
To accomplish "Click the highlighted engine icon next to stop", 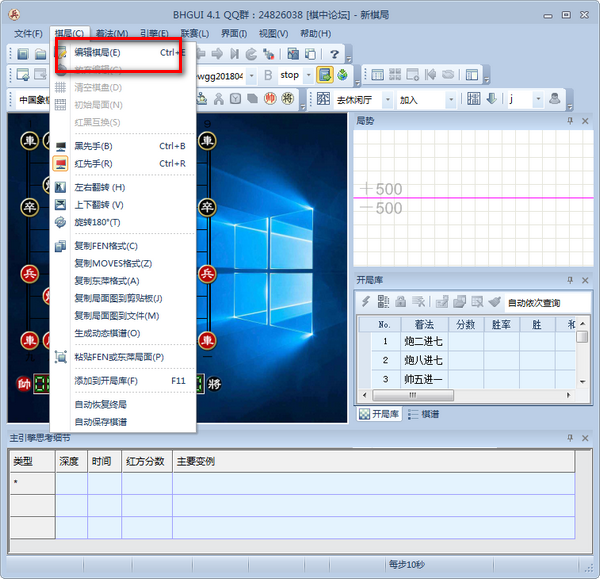I will click(x=325, y=75).
